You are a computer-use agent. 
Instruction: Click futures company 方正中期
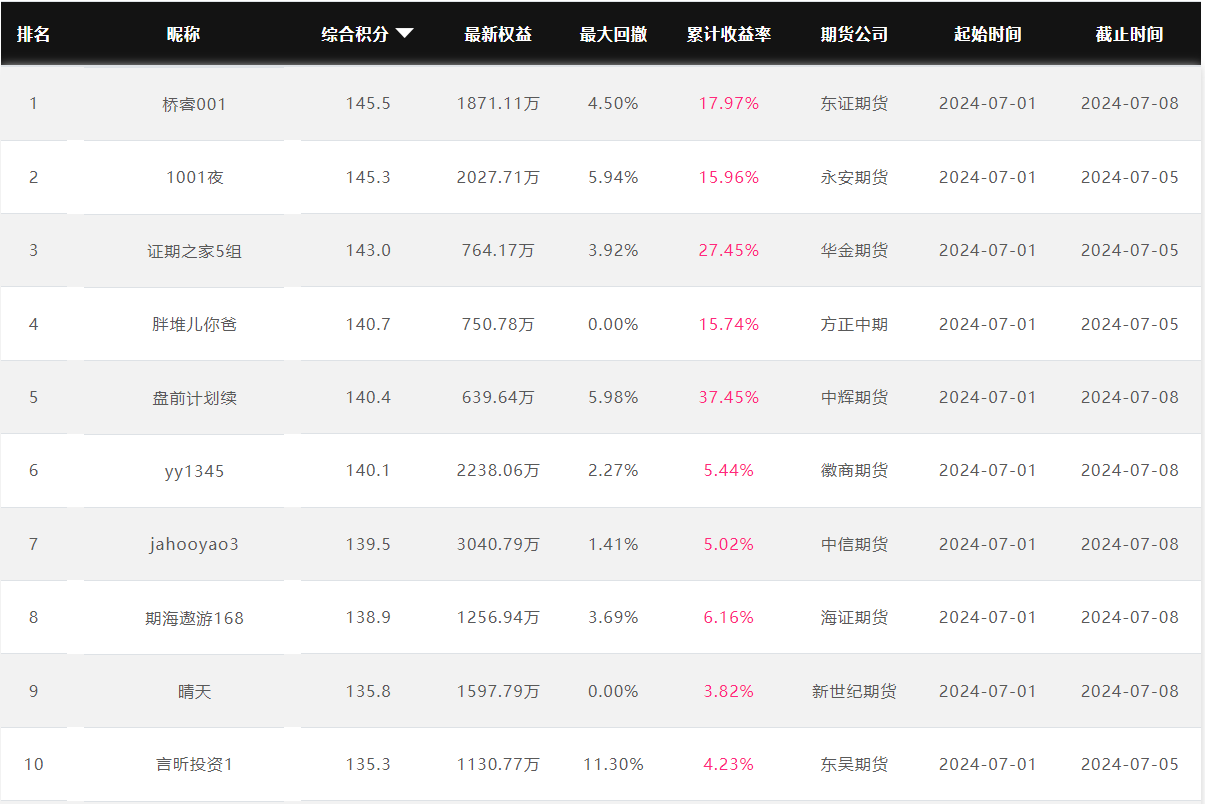854,324
